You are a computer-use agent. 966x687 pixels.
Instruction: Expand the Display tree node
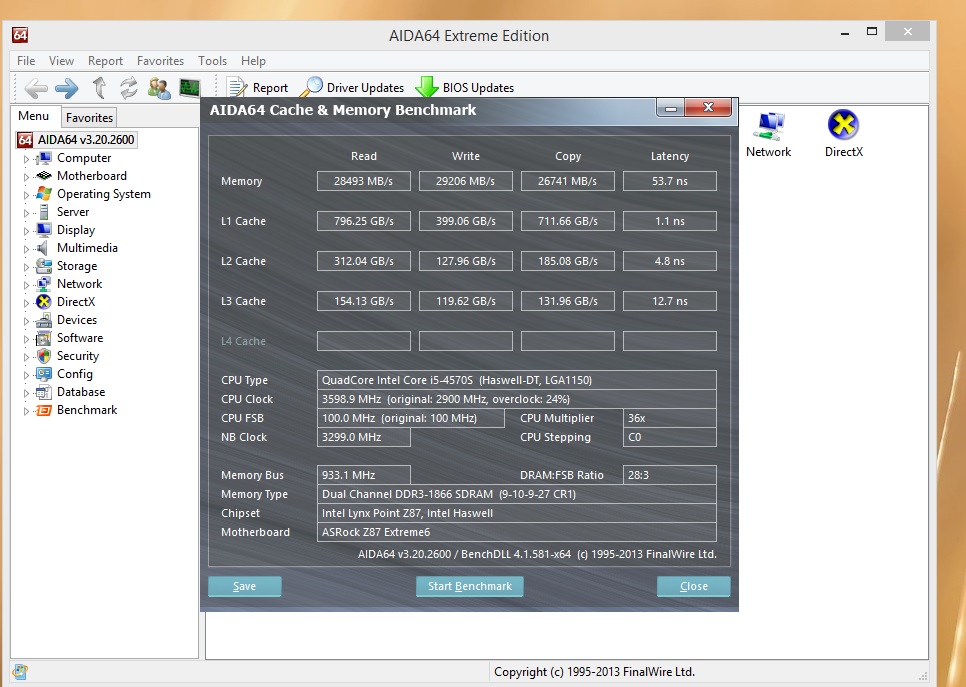[x=26, y=230]
